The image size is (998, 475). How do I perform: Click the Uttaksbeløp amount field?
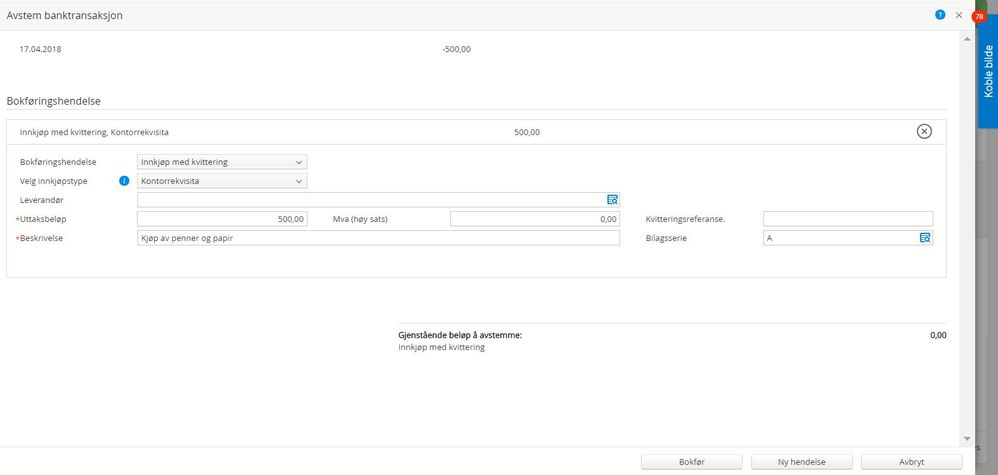[222, 219]
